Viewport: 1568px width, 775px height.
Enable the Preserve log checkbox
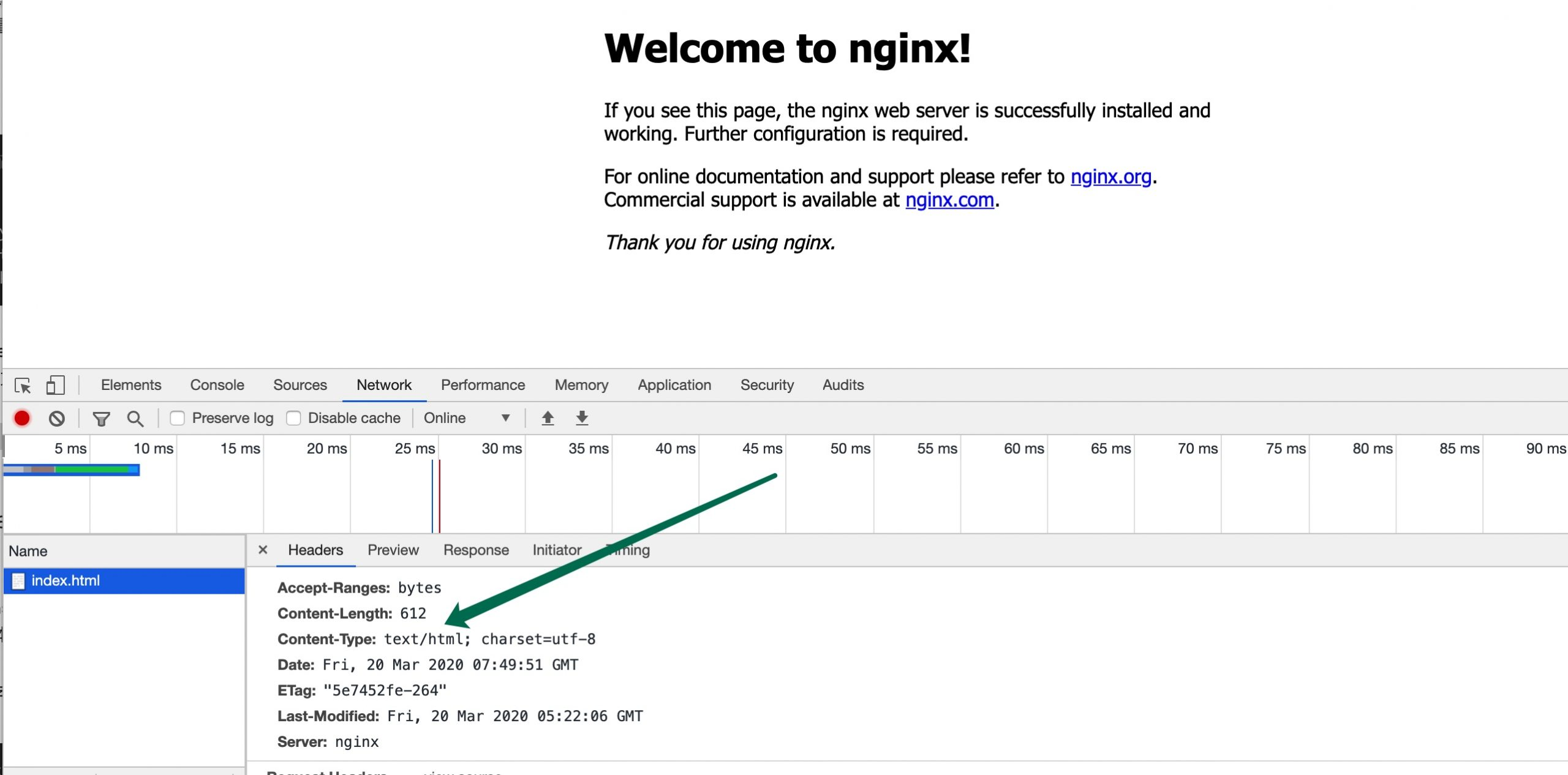coord(177,418)
